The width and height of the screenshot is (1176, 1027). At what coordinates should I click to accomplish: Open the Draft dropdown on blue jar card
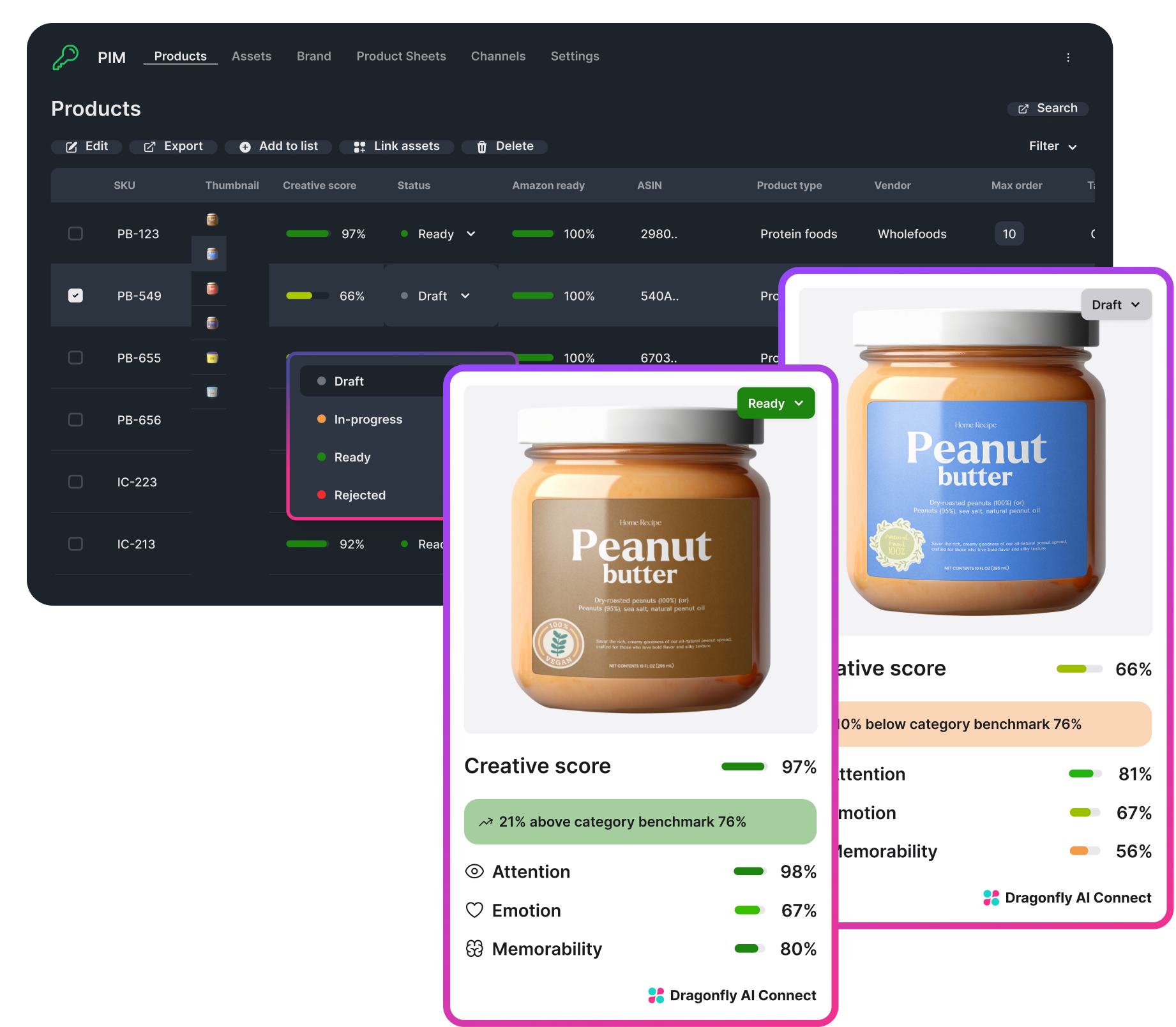tap(1116, 304)
